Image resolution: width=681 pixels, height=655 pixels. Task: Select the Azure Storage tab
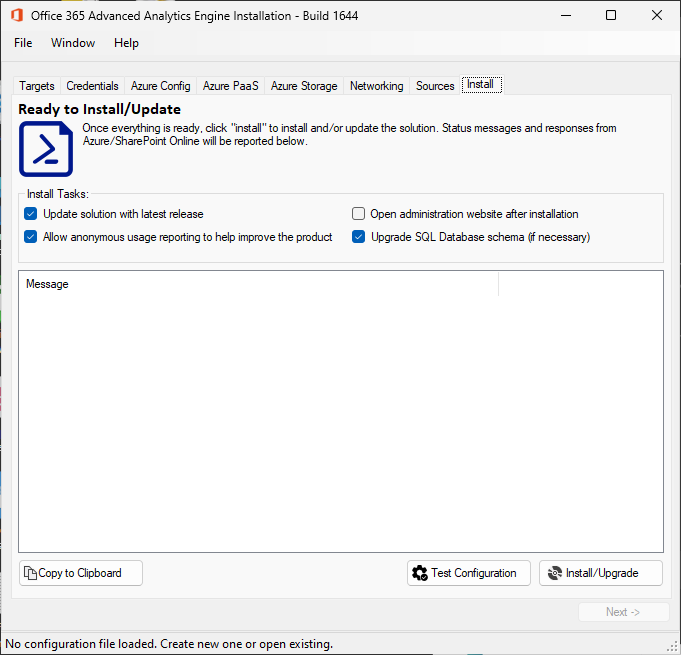pyautogui.click(x=304, y=86)
